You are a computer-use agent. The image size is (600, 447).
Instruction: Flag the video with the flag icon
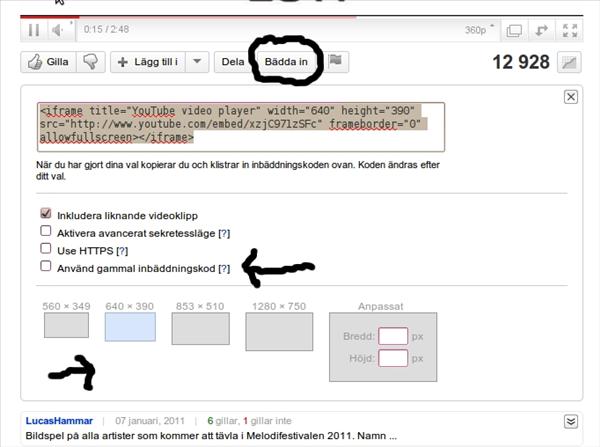point(336,61)
